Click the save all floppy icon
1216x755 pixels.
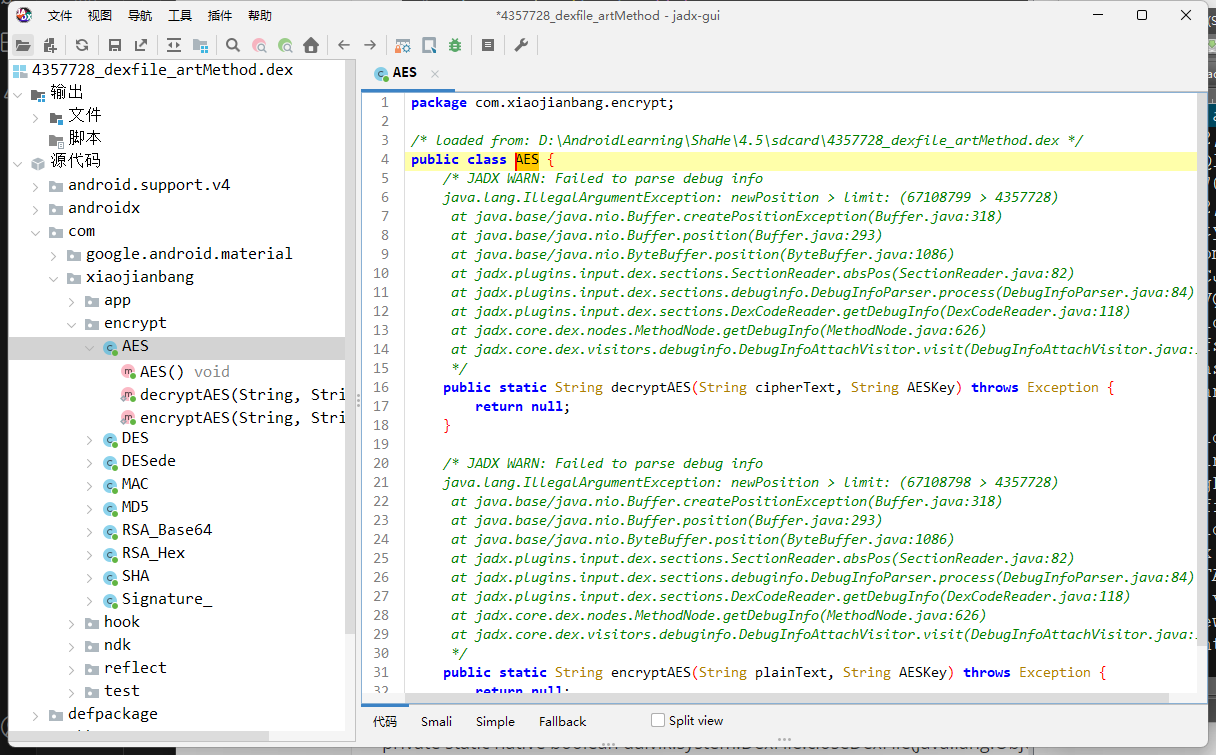(x=115, y=45)
